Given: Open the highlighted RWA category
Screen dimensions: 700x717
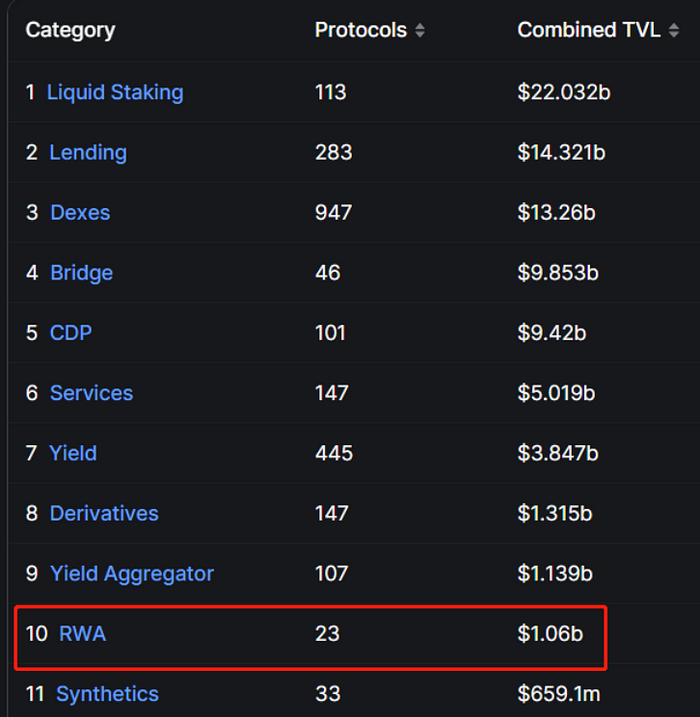Looking at the screenshot, I should tap(82, 633).
